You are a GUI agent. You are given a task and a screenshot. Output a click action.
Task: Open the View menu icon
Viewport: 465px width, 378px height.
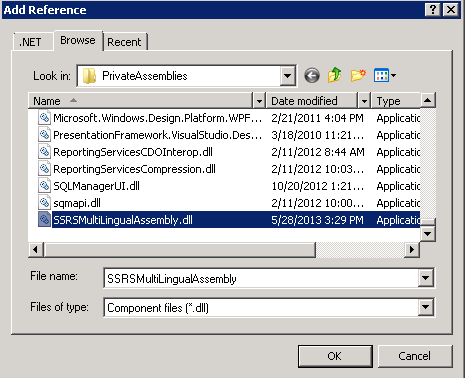click(385, 76)
